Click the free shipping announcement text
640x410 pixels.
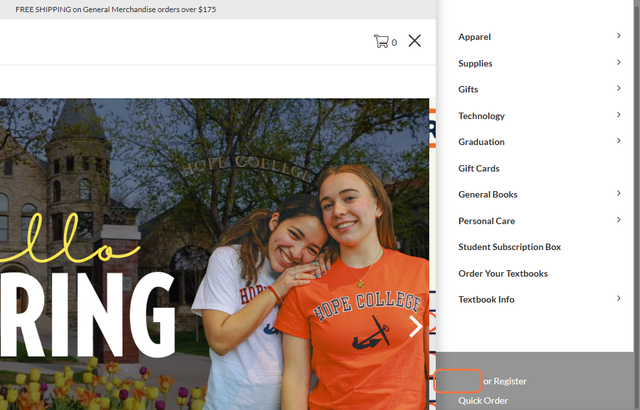(x=116, y=9)
